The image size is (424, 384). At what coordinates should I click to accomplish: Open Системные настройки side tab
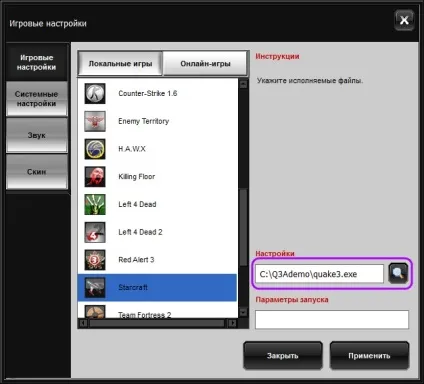click(x=36, y=99)
